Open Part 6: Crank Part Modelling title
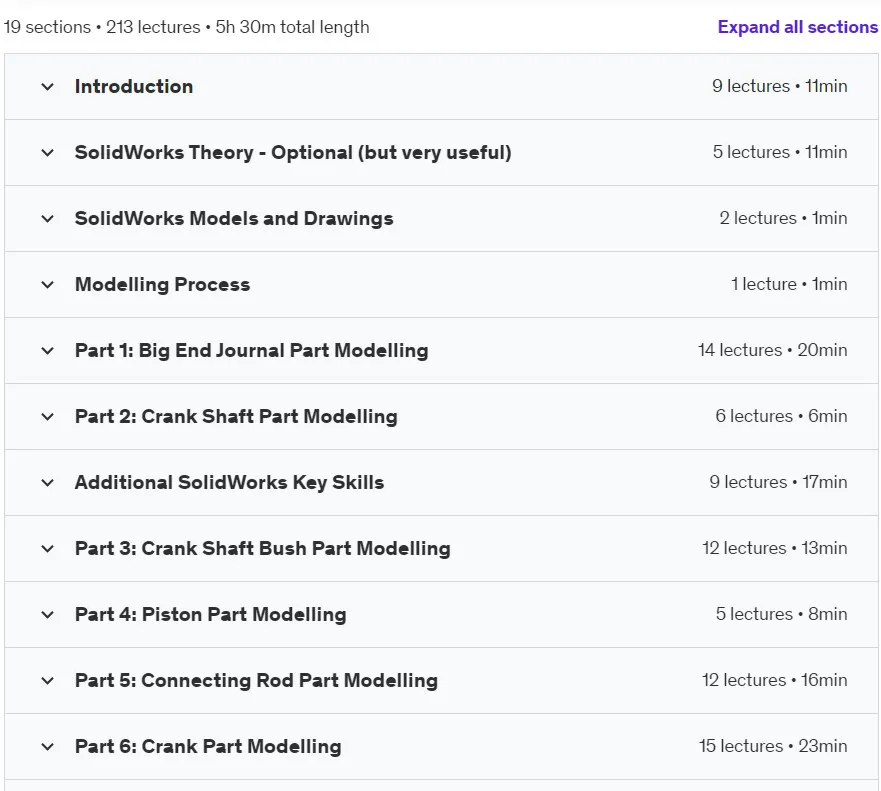 pos(208,747)
